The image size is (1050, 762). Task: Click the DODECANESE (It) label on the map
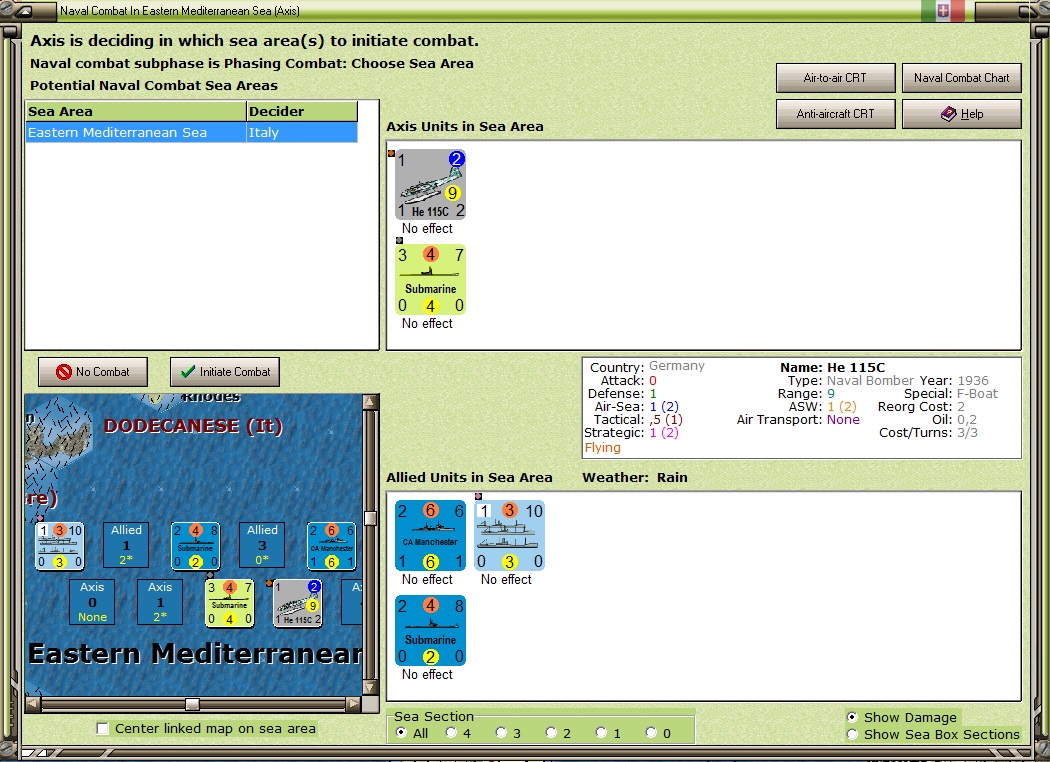click(193, 426)
